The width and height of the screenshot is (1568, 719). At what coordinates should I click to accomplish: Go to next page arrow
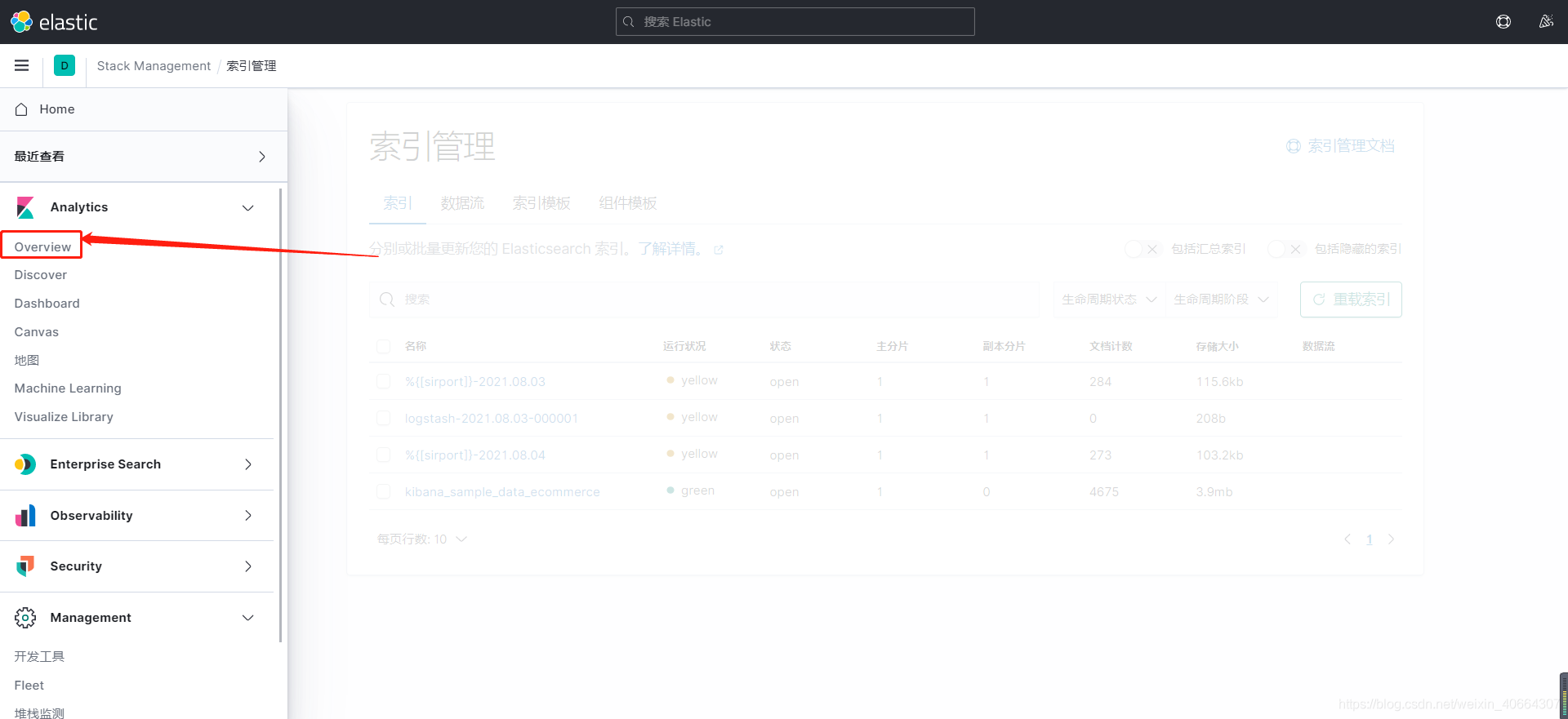(1391, 539)
